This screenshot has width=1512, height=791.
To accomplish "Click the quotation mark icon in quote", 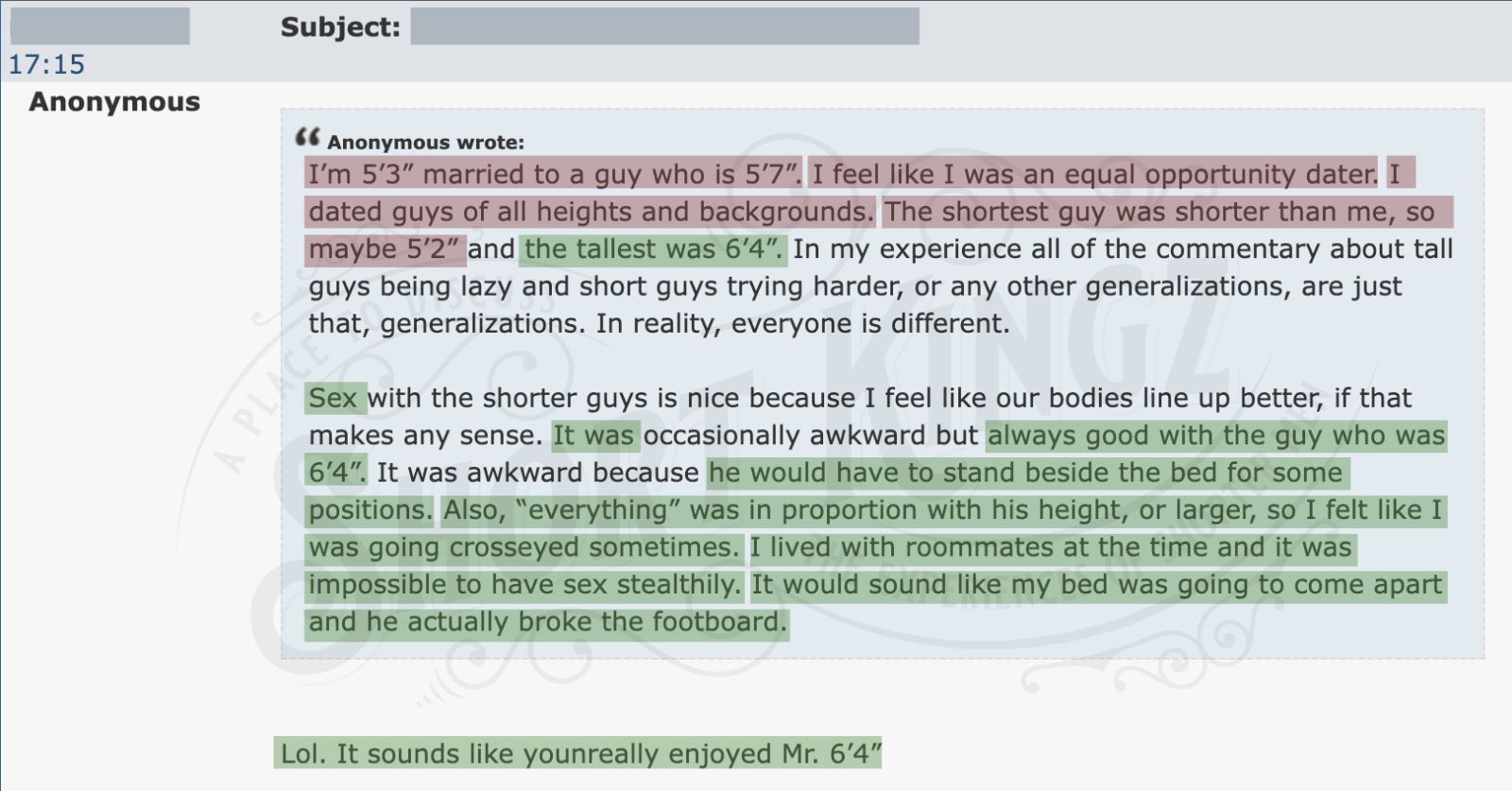I will [307, 138].
